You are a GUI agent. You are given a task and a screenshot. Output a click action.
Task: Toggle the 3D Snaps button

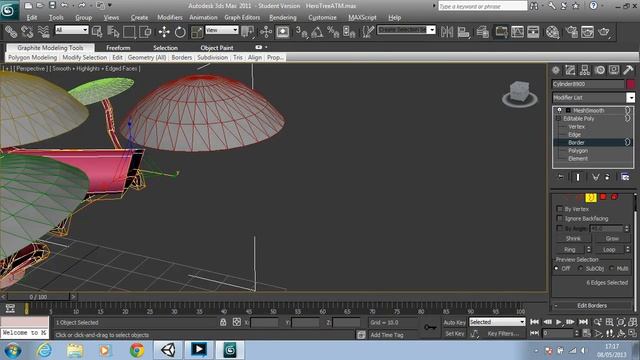[301, 31]
